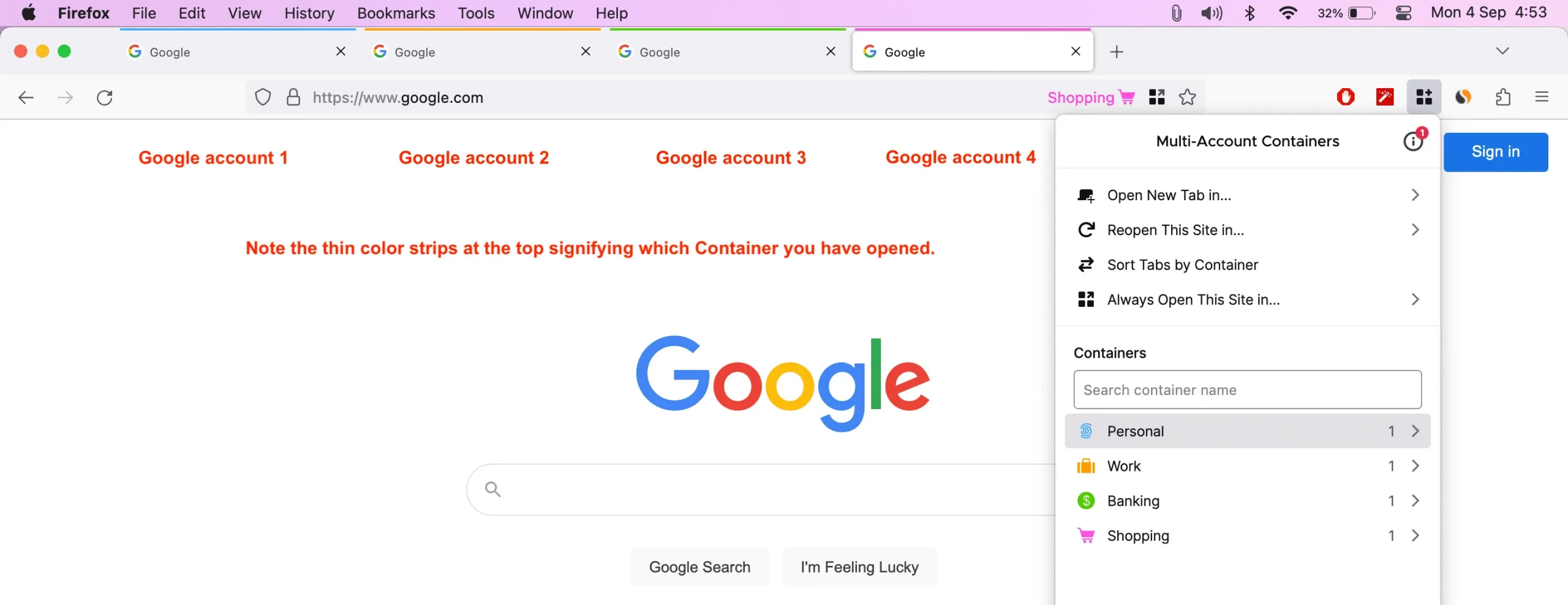Click I'm Feeling Lucky button
Viewport: 1568px width, 605px height.
(859, 567)
